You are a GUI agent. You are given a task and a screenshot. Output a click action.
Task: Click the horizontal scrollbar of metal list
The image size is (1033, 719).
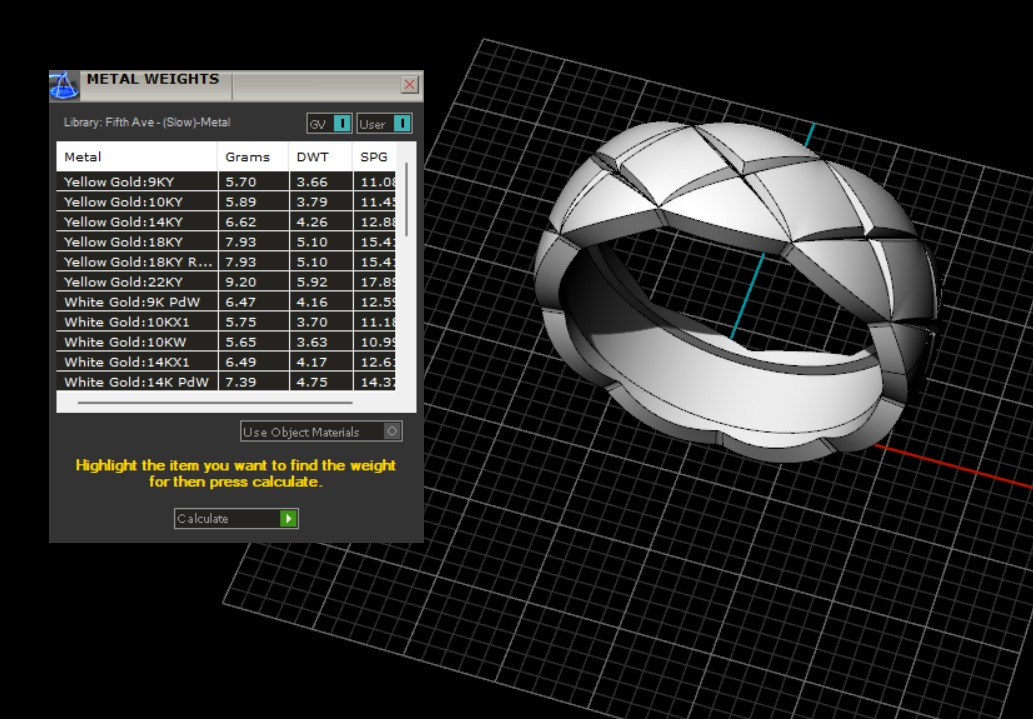(x=215, y=402)
